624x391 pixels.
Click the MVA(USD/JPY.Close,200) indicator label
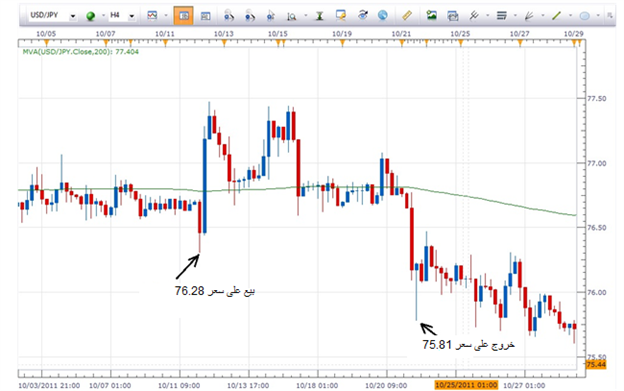pyautogui.click(x=81, y=52)
